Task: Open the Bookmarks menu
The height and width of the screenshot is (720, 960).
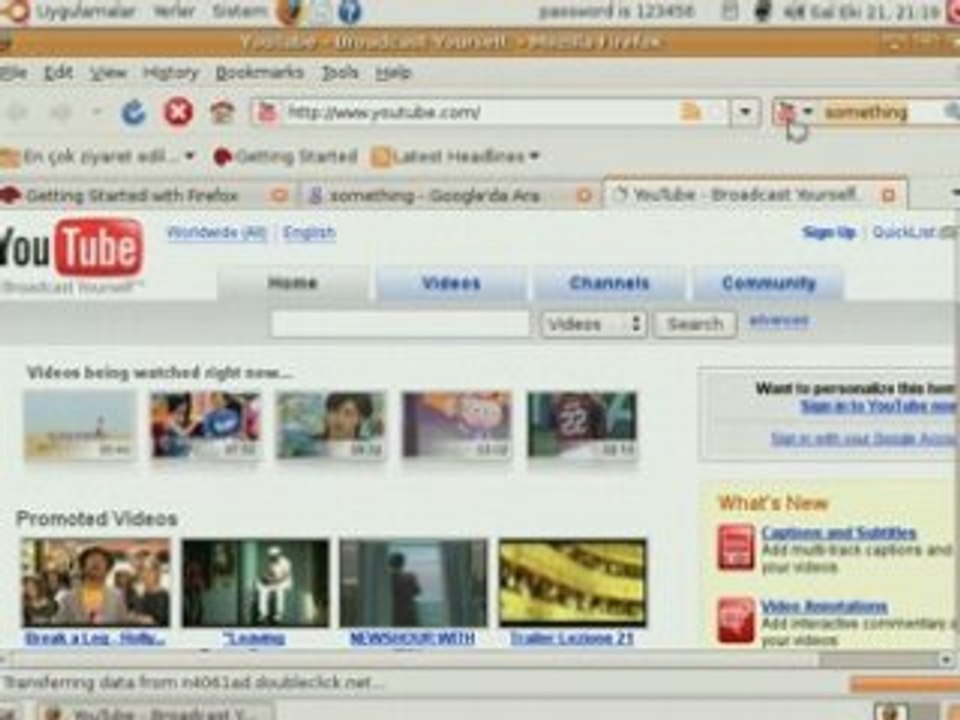Action: point(260,73)
